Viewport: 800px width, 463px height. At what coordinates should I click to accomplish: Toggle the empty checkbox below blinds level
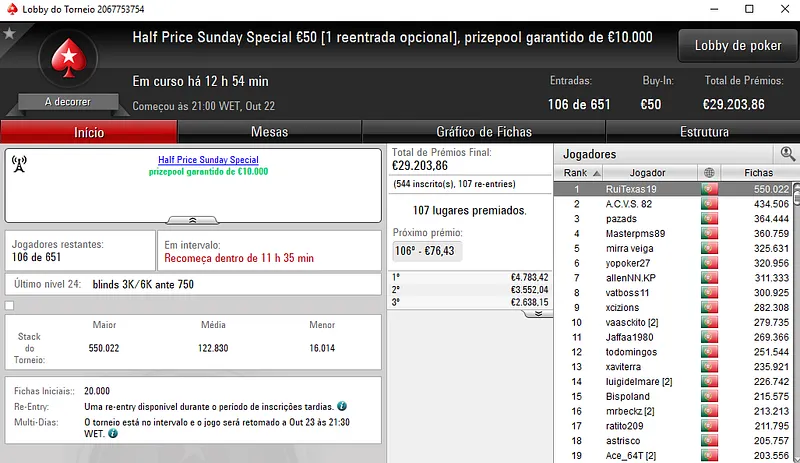(10, 305)
